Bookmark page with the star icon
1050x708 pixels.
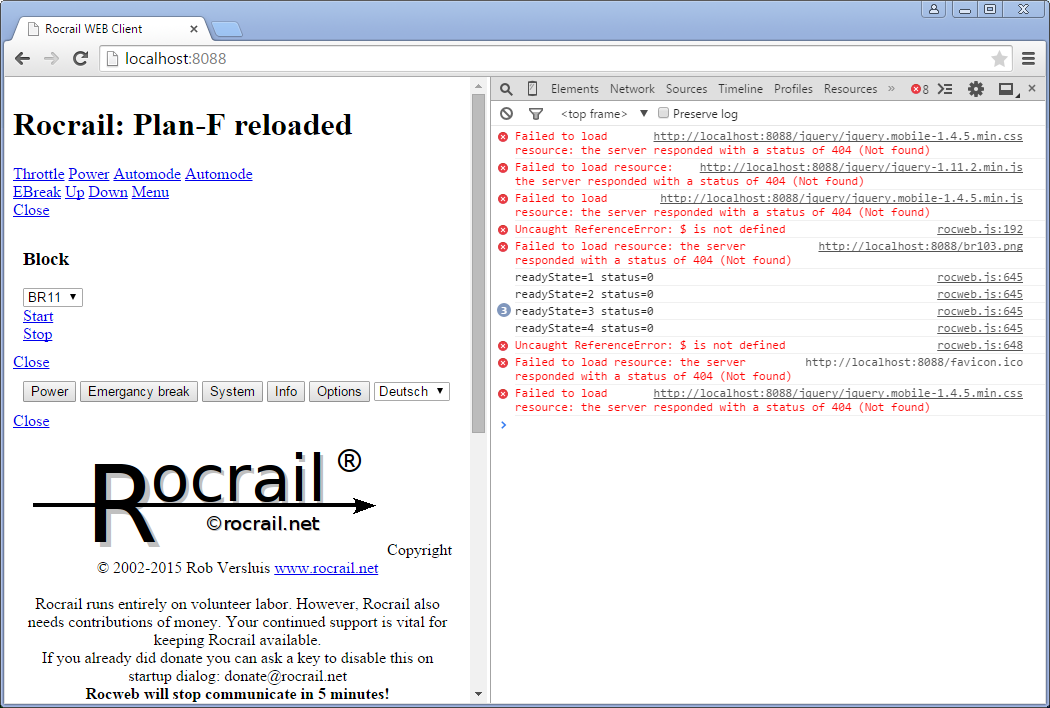point(999,59)
